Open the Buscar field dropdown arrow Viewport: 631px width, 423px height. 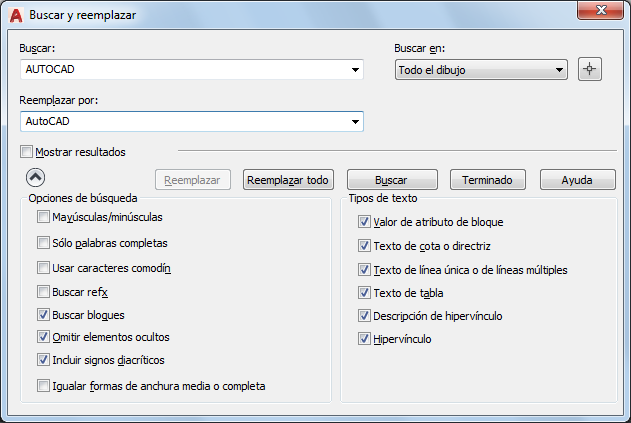(x=355, y=70)
